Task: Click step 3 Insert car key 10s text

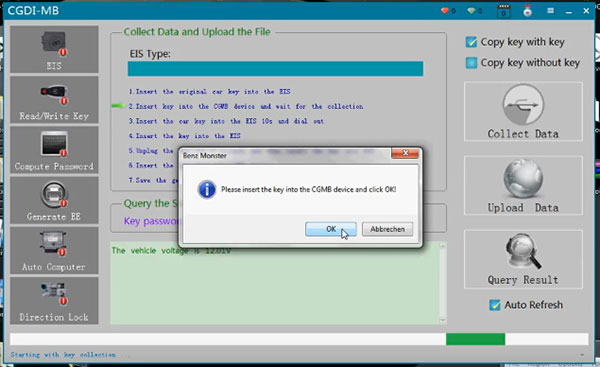Action: [226, 121]
